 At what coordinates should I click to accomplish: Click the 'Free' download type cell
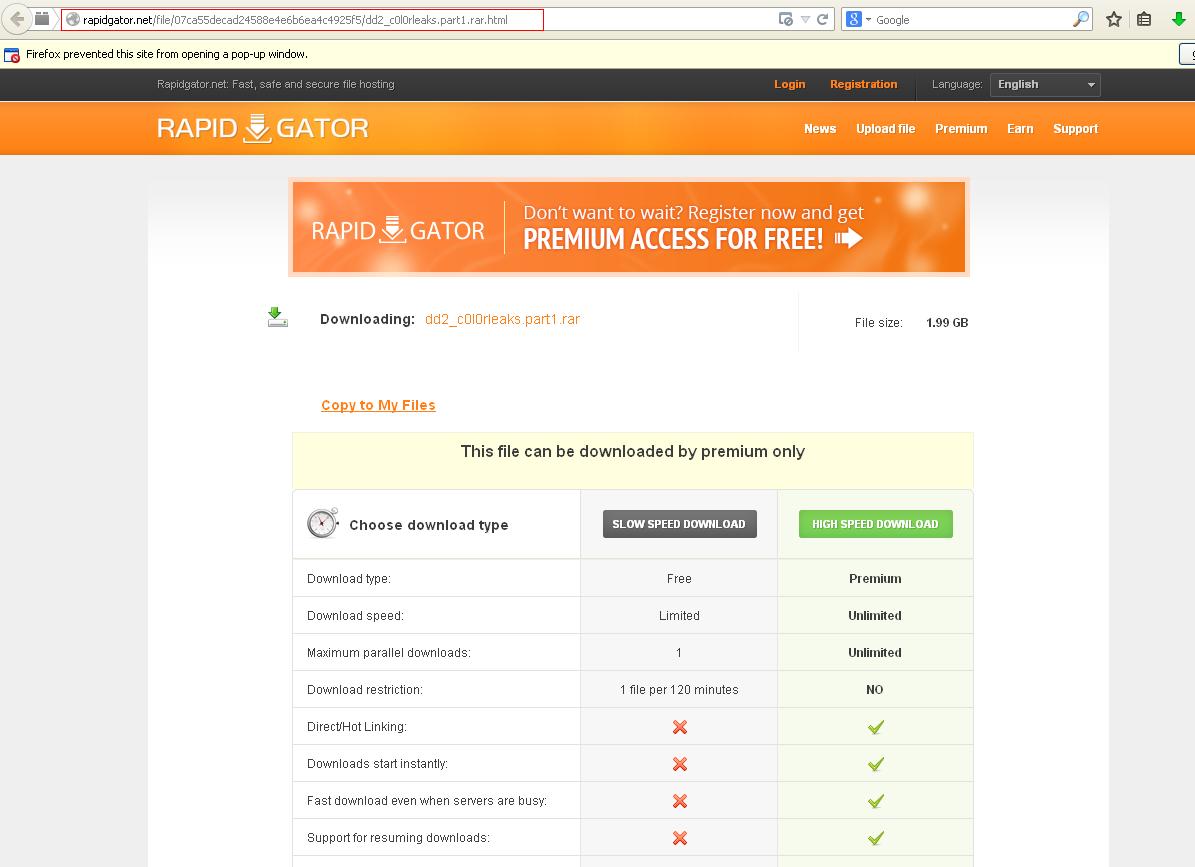click(679, 579)
